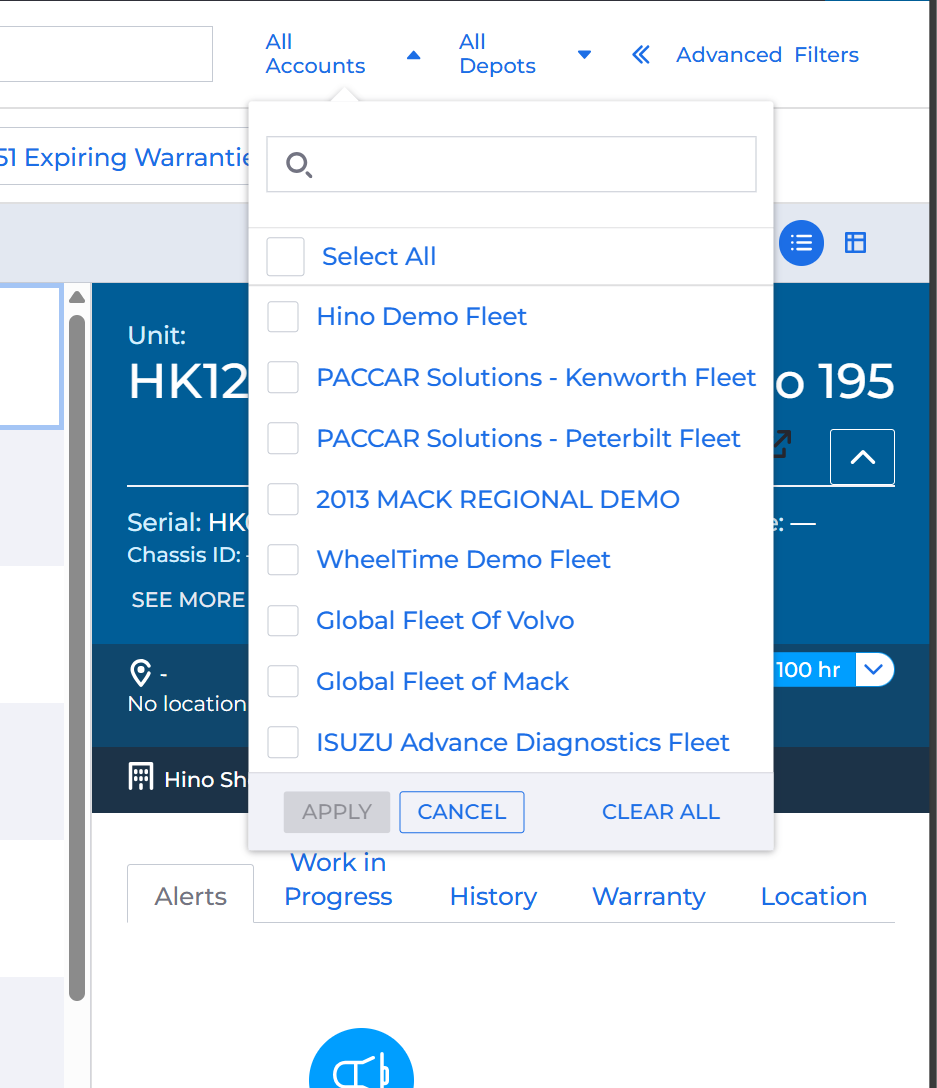Viewport: 937px width, 1088px height.
Task: Click the location pin icon showing no location
Action: pos(141,673)
